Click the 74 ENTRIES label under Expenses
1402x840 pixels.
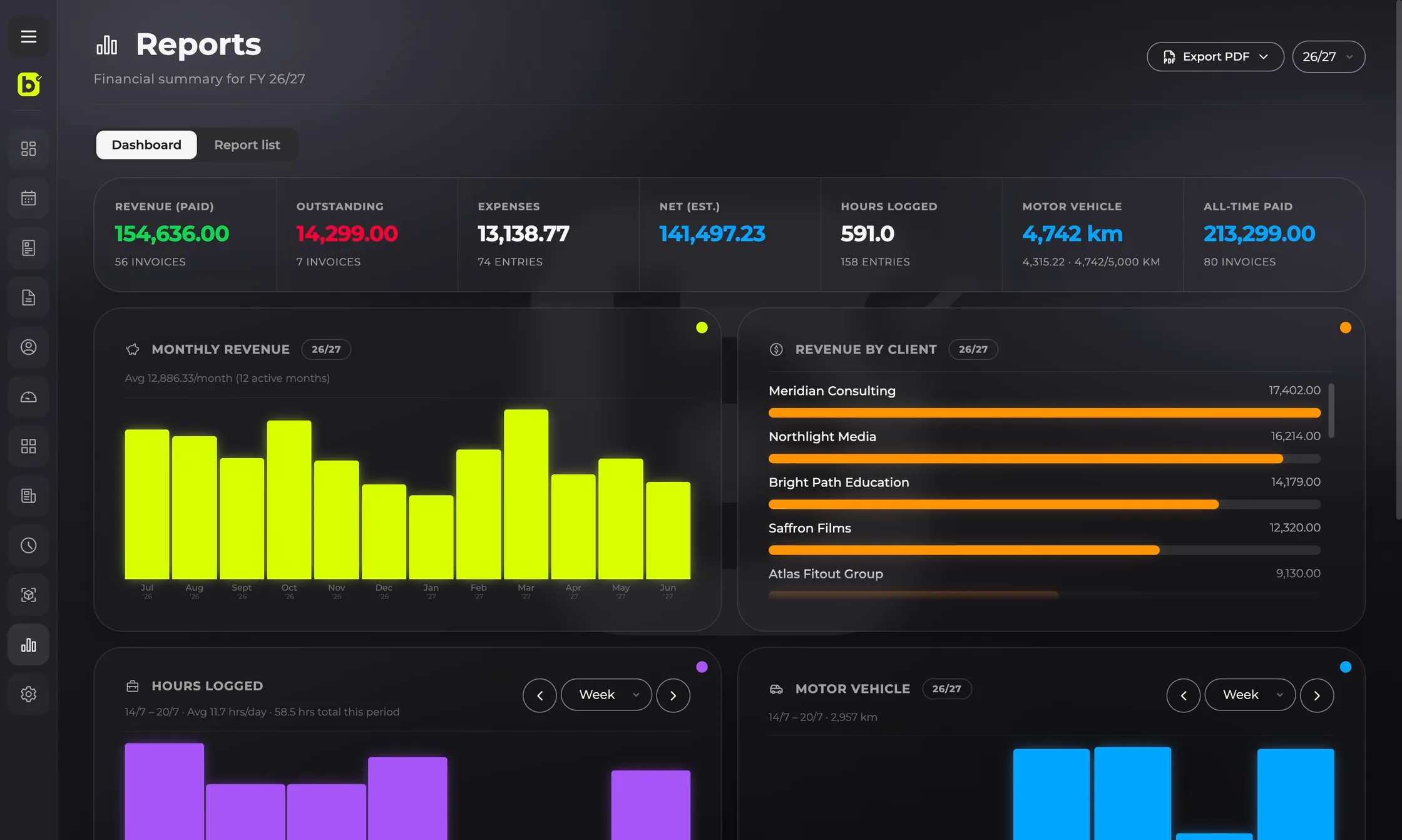click(x=510, y=262)
